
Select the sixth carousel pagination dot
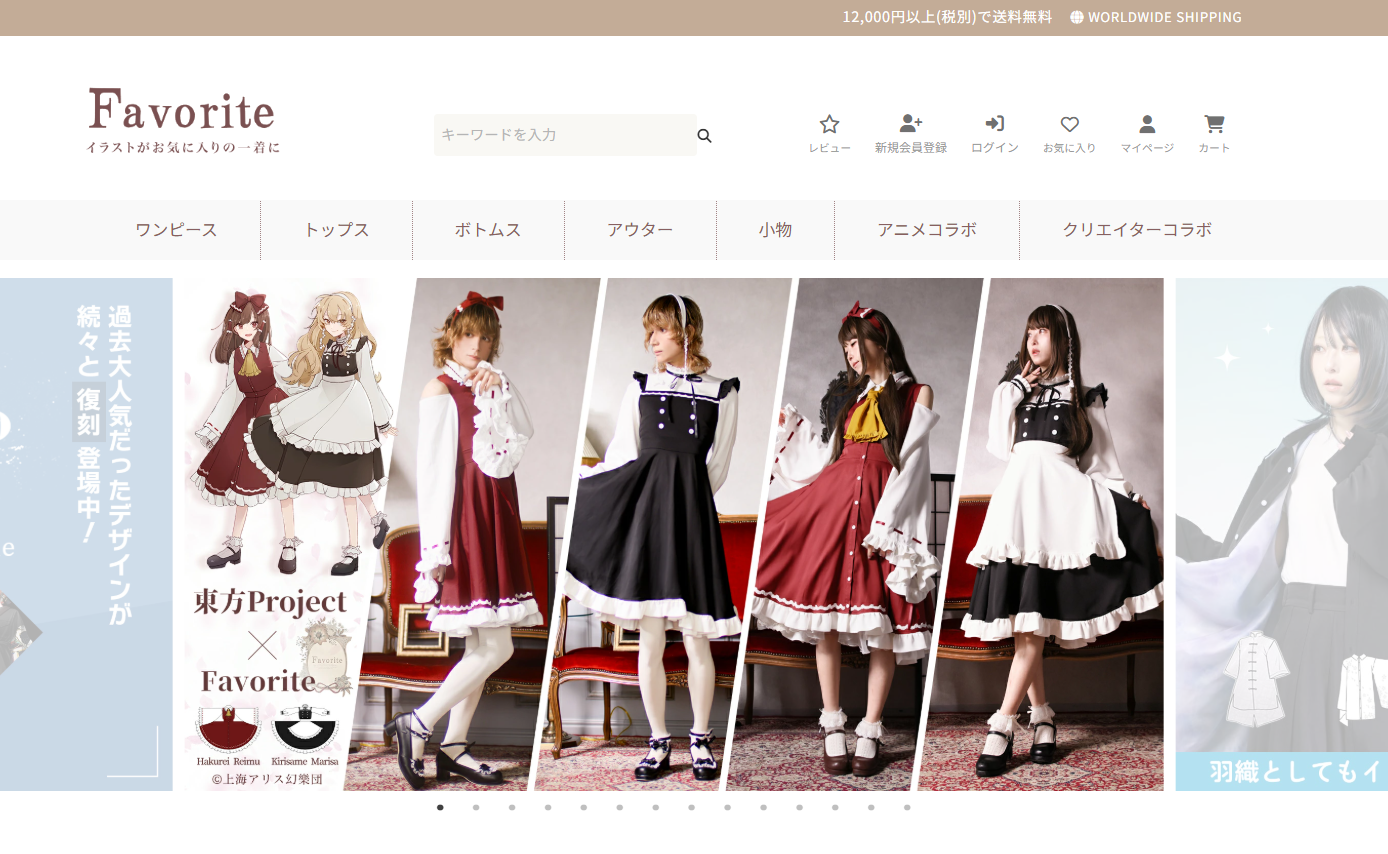point(620,807)
